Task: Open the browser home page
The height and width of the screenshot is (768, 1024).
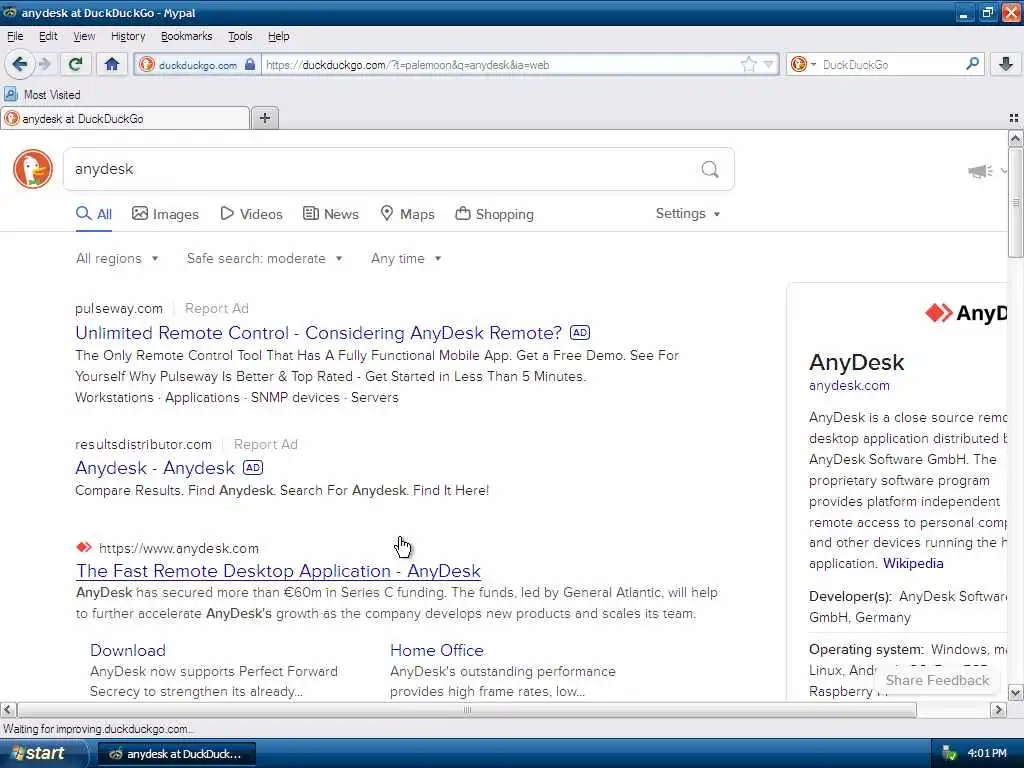Action: click(112, 64)
